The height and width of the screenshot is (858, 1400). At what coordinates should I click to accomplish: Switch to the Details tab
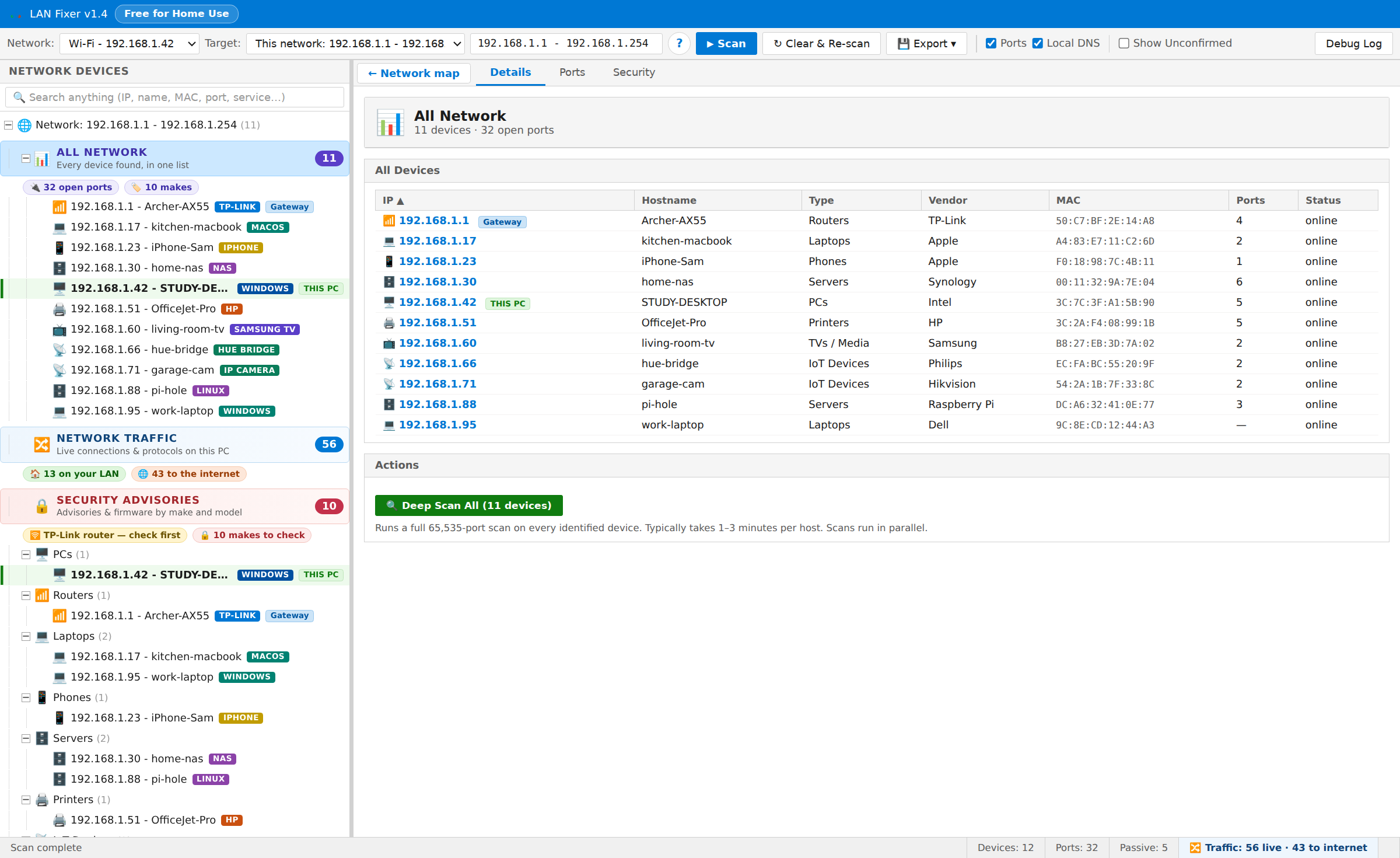pyautogui.click(x=510, y=72)
